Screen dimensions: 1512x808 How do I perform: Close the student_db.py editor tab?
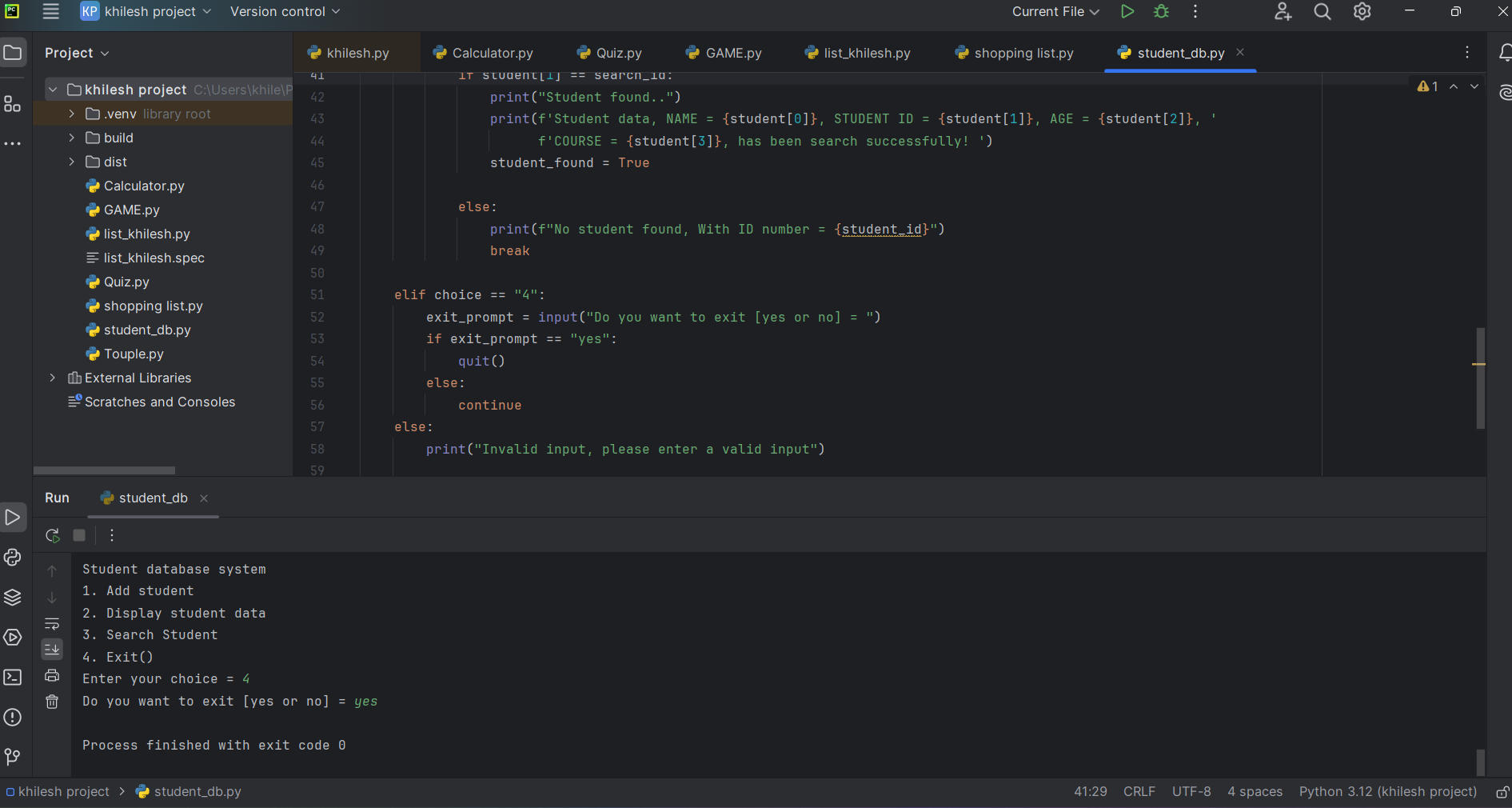point(1240,52)
